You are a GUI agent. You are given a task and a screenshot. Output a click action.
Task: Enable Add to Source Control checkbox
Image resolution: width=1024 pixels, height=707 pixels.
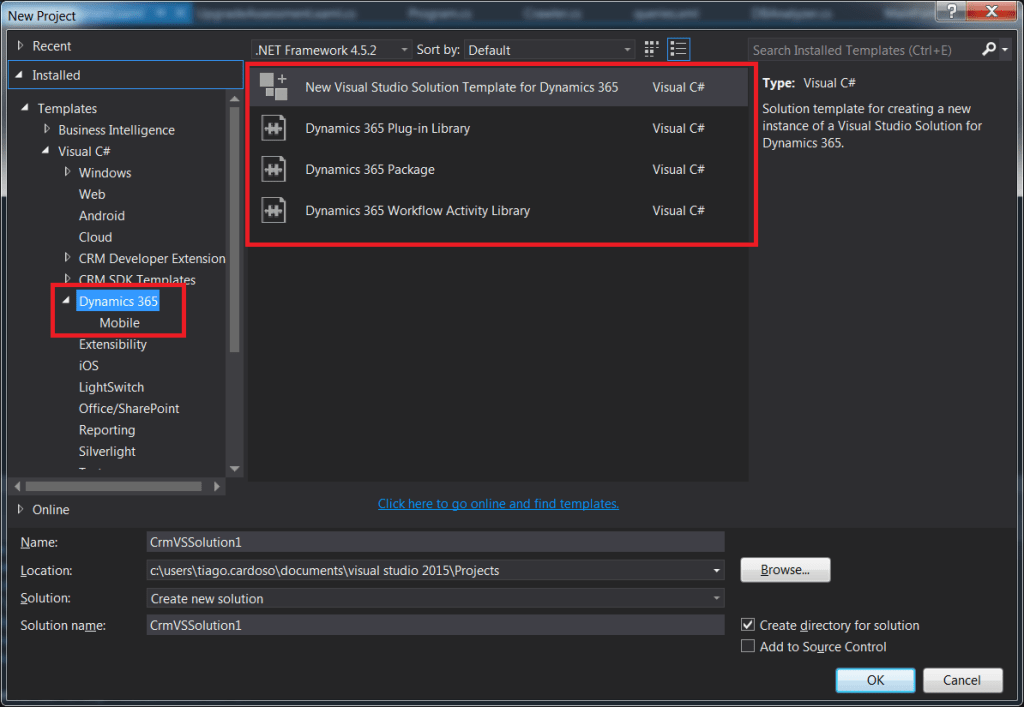point(747,646)
